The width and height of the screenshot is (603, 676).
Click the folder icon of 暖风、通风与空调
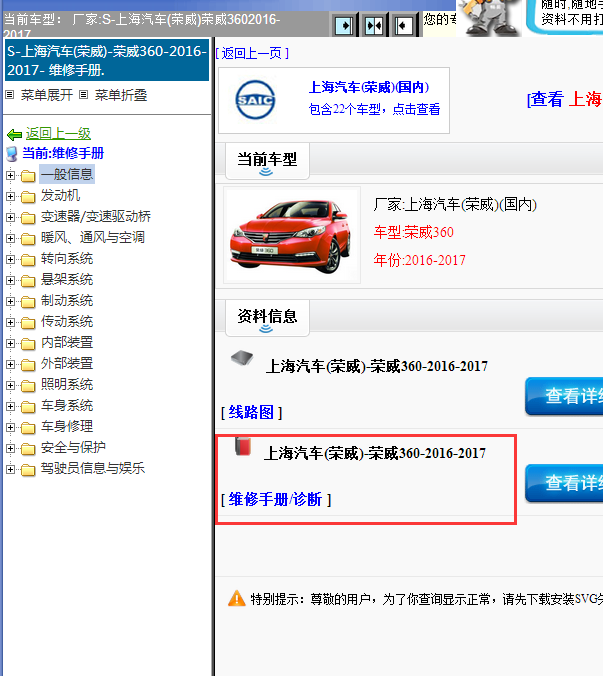pyautogui.click(x=28, y=238)
